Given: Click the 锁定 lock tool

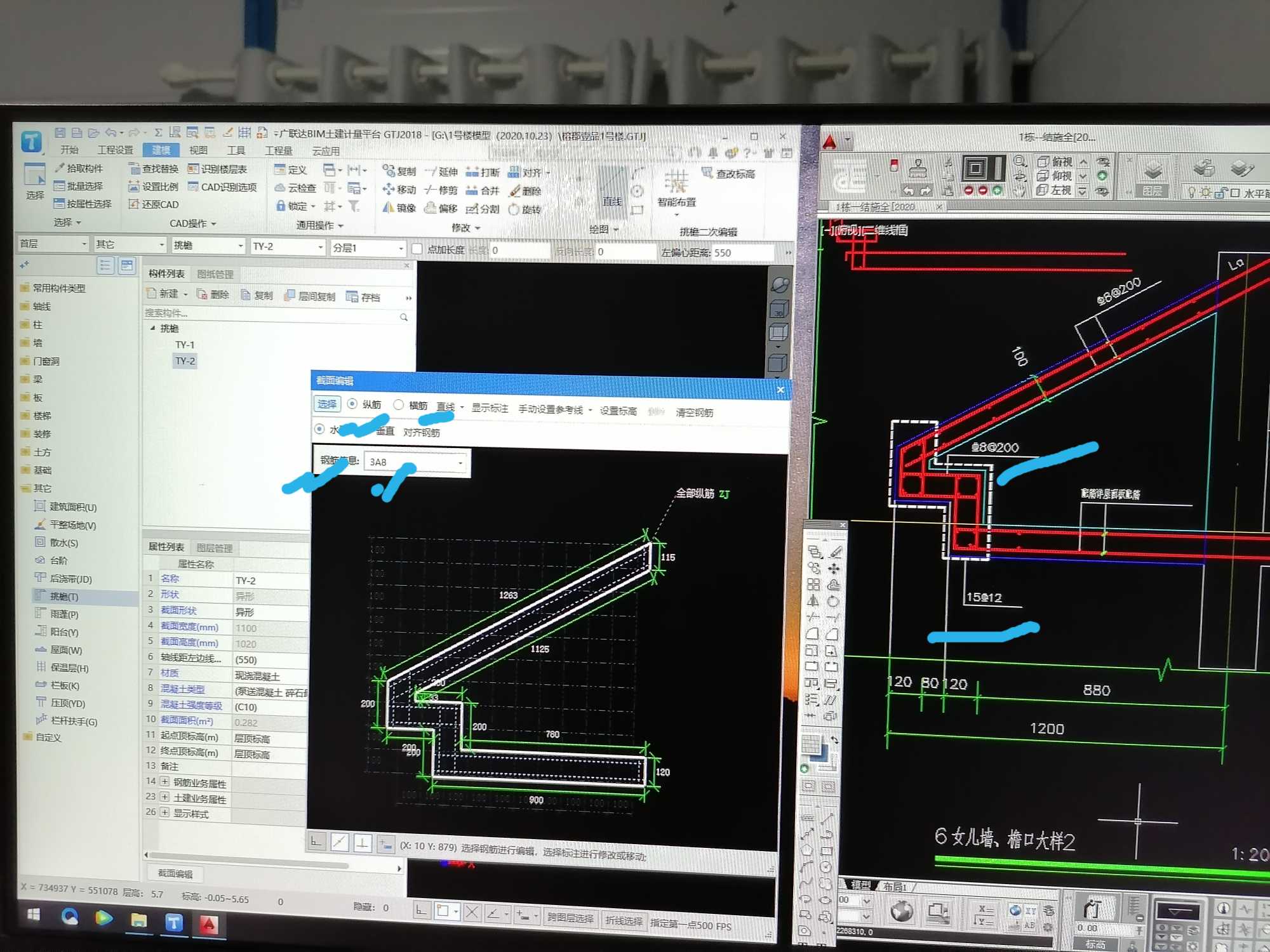Looking at the screenshot, I should pos(295,206).
